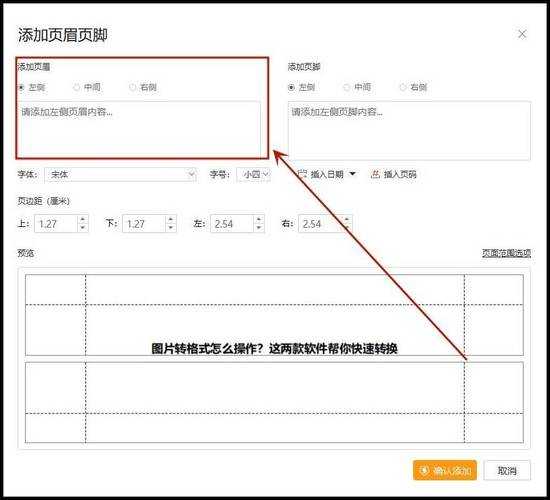Image resolution: width=550 pixels, height=500 pixels.
Task: Click the bottom margin input field
Action: point(144,224)
